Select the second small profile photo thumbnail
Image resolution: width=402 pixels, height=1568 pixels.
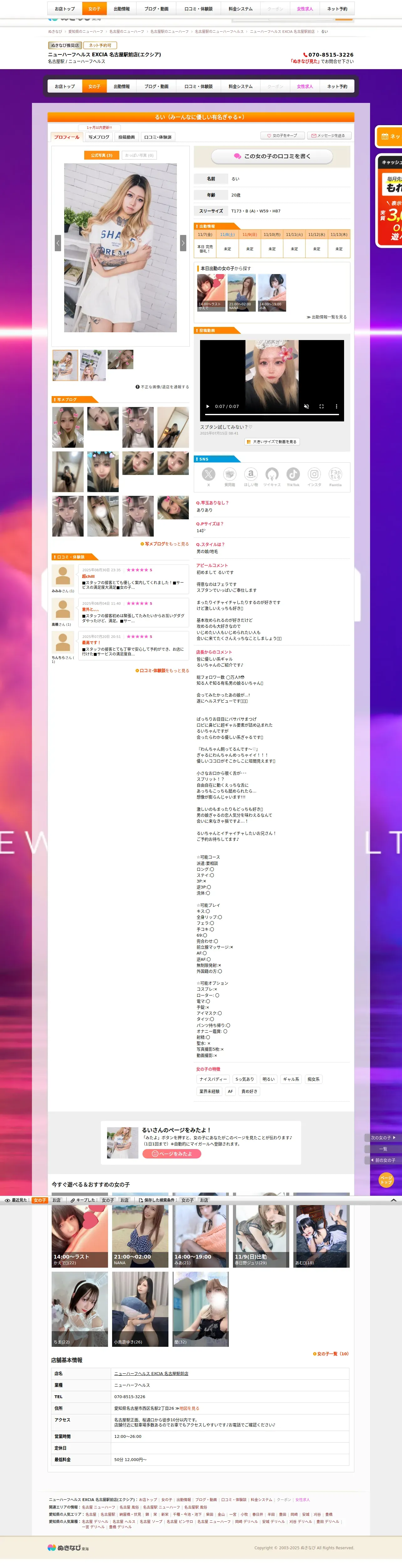93,364
